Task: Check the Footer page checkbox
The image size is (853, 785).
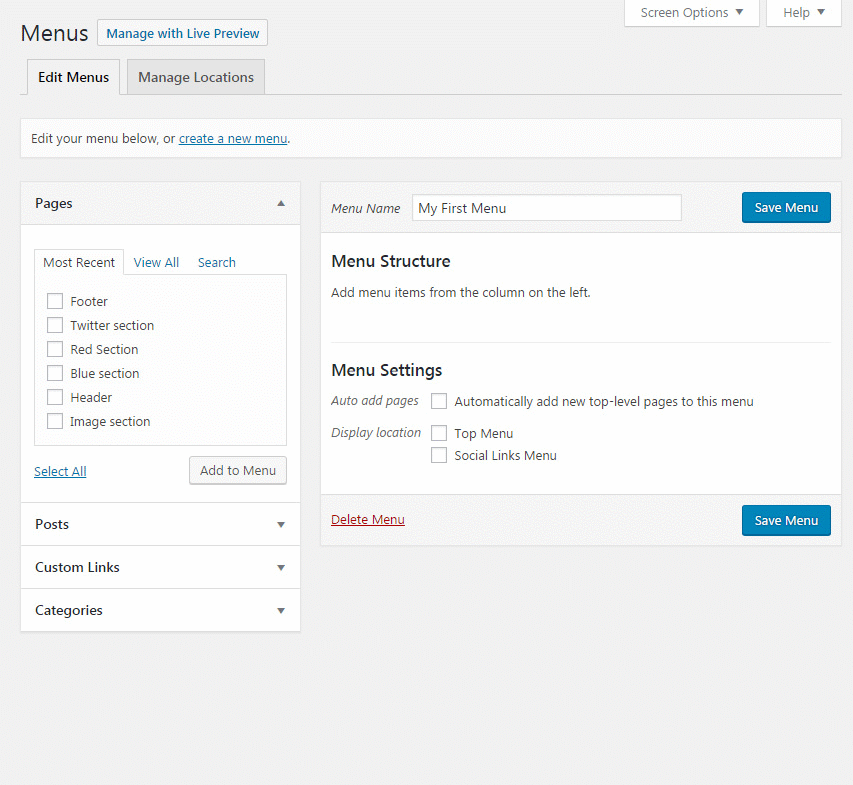Action: coord(55,301)
